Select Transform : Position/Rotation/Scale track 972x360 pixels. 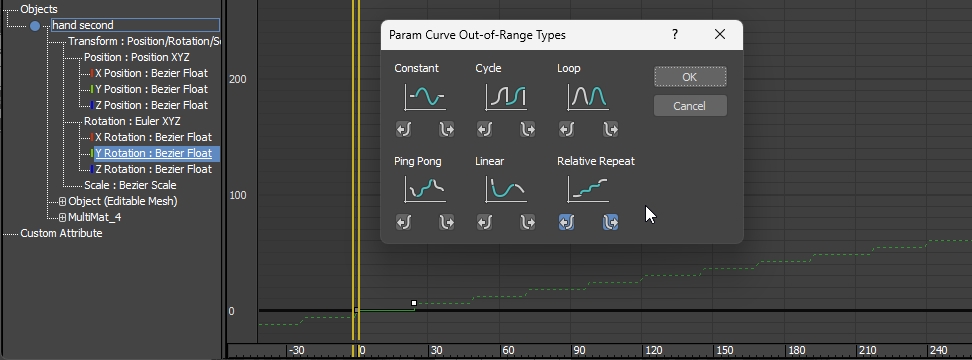(144, 42)
